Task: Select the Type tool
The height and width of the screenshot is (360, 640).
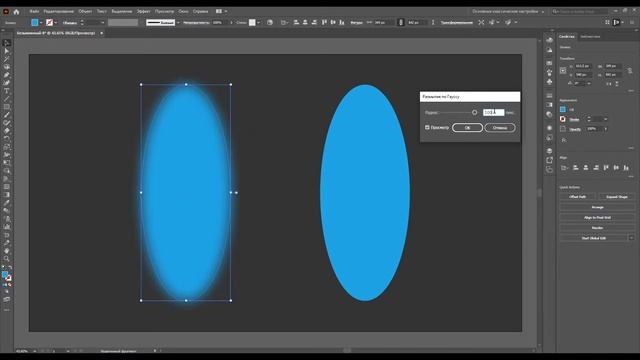Action: click(7, 91)
